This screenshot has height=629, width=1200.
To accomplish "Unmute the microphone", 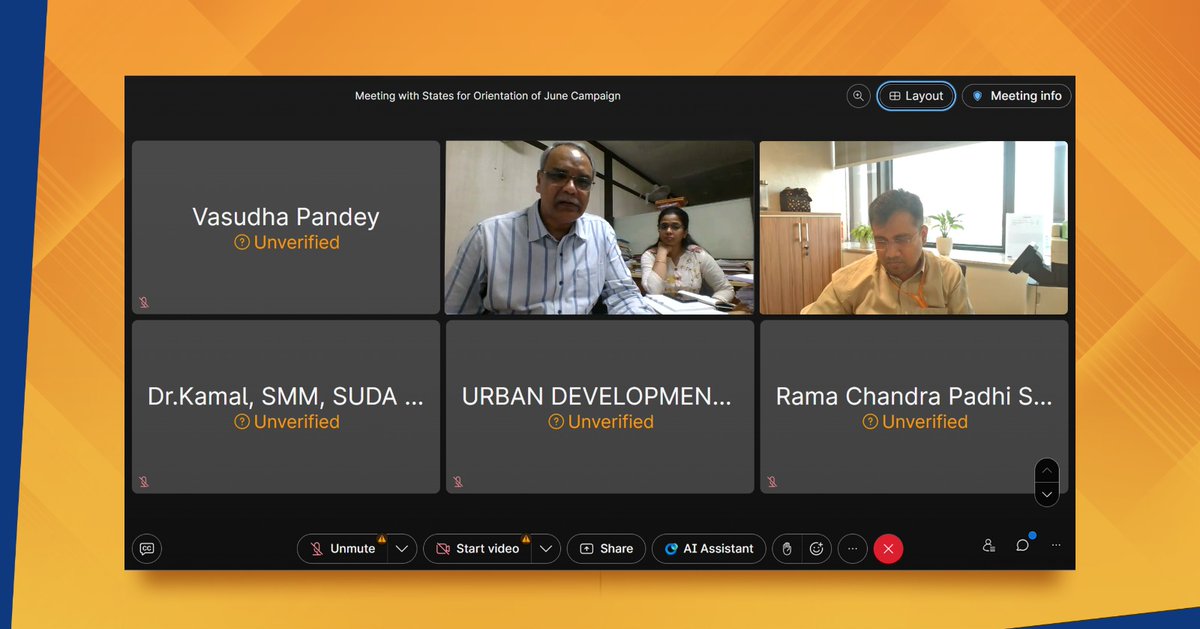I will point(342,548).
